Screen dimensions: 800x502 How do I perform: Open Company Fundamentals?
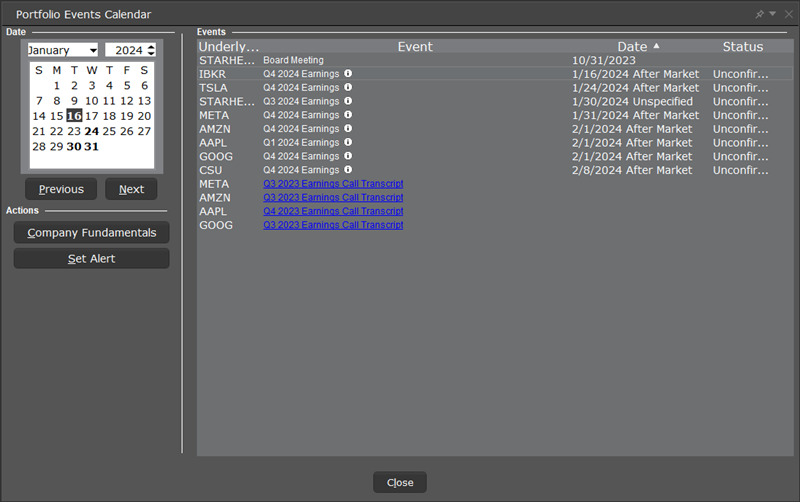(92, 233)
